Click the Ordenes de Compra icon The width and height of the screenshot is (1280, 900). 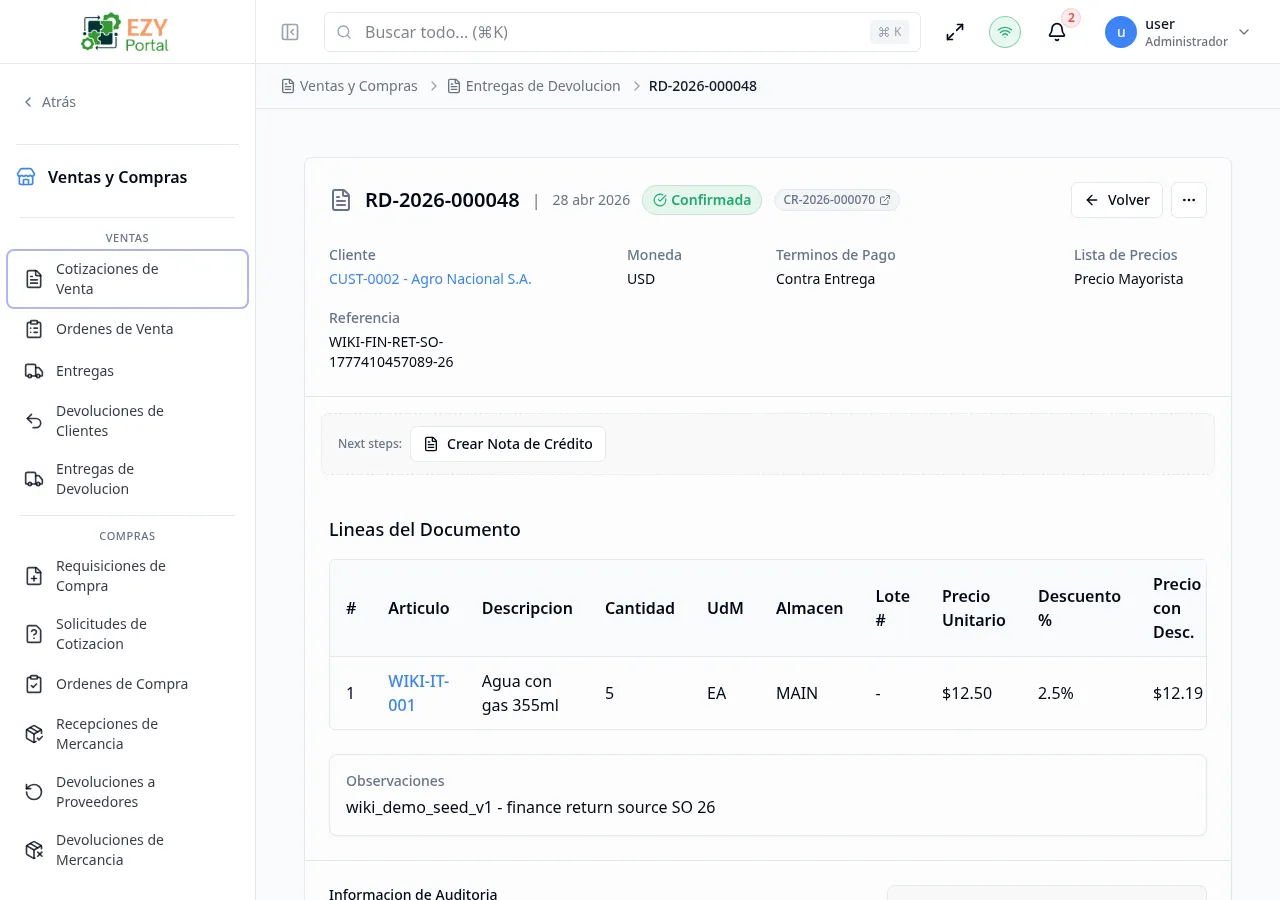tap(34, 684)
